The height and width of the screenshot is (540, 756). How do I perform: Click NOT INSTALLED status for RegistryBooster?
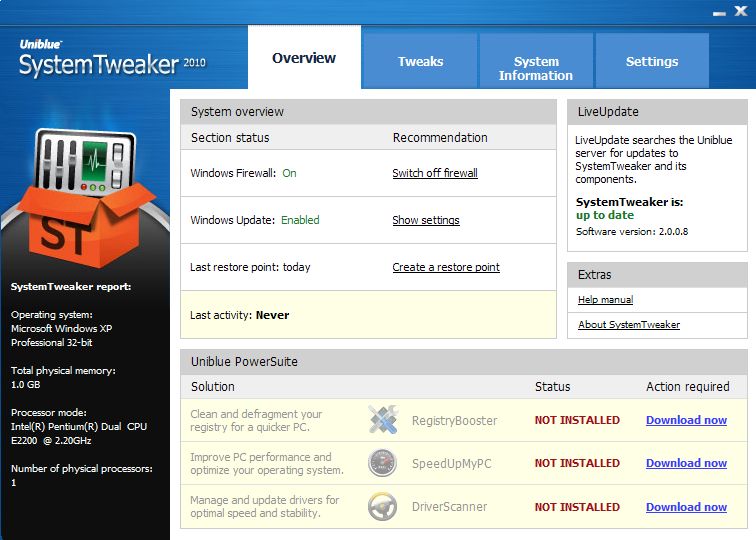(577, 420)
